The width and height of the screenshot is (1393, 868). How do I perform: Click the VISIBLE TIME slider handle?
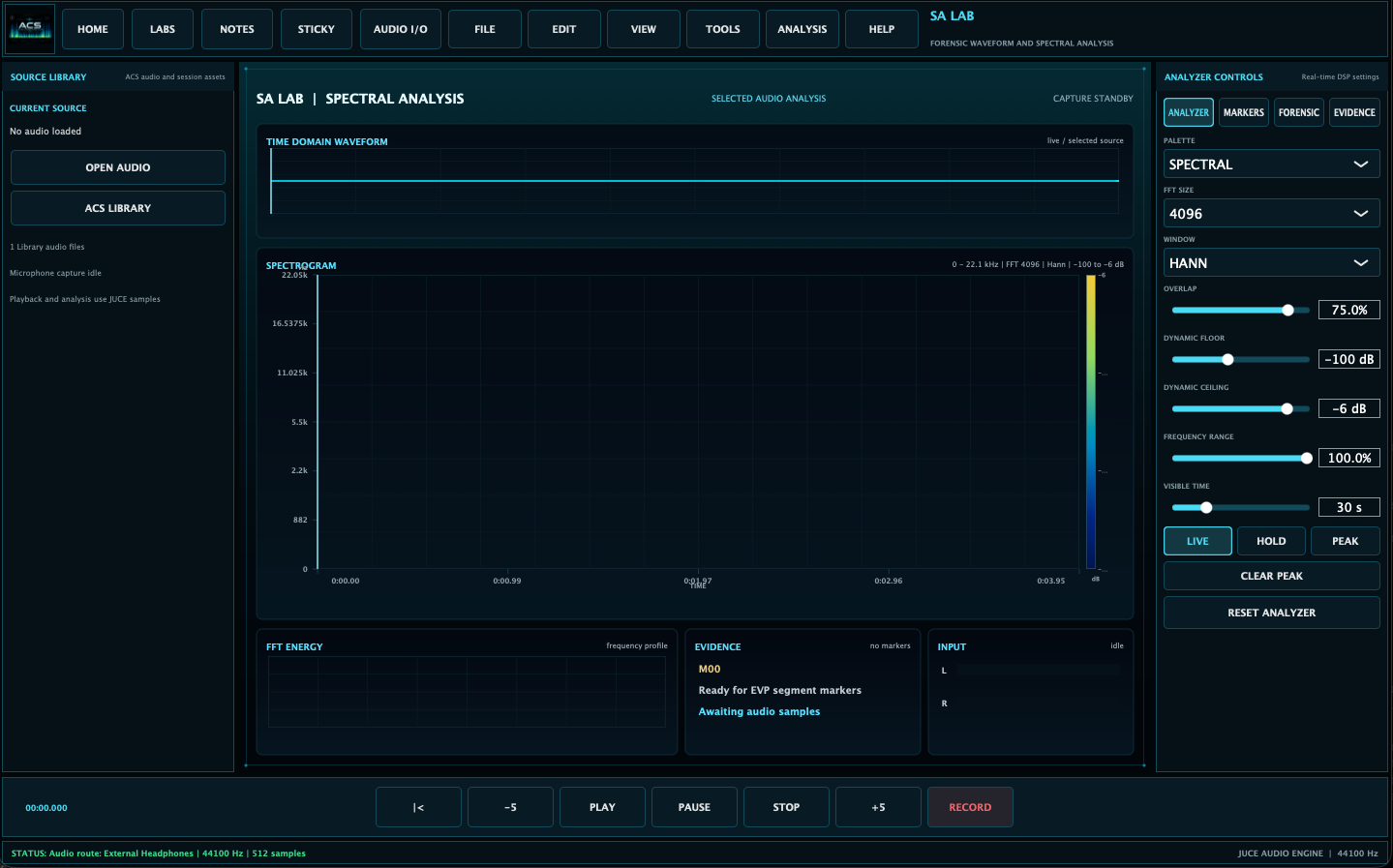pos(1206,507)
